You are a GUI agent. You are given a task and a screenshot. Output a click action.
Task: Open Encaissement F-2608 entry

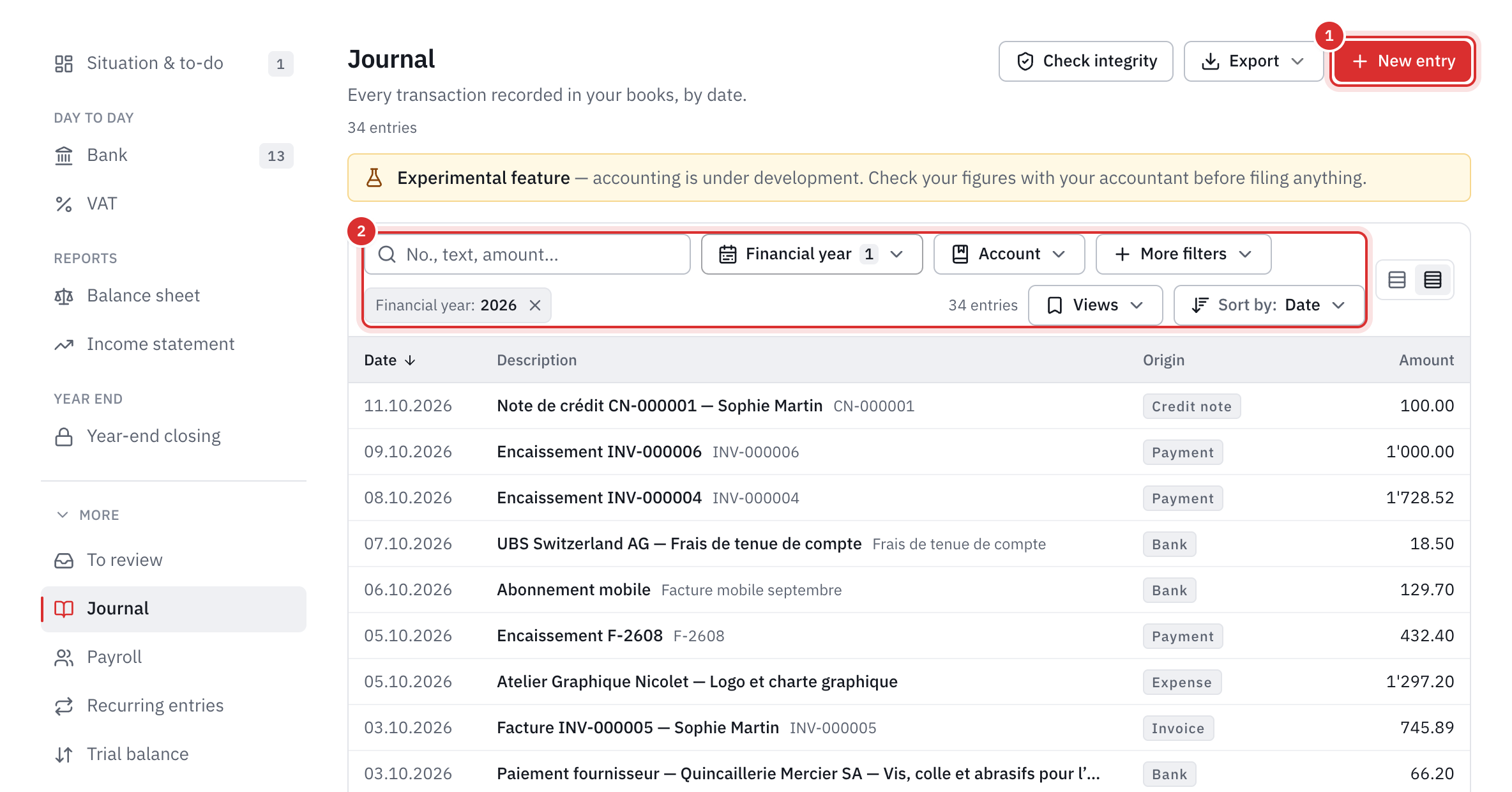click(909, 636)
